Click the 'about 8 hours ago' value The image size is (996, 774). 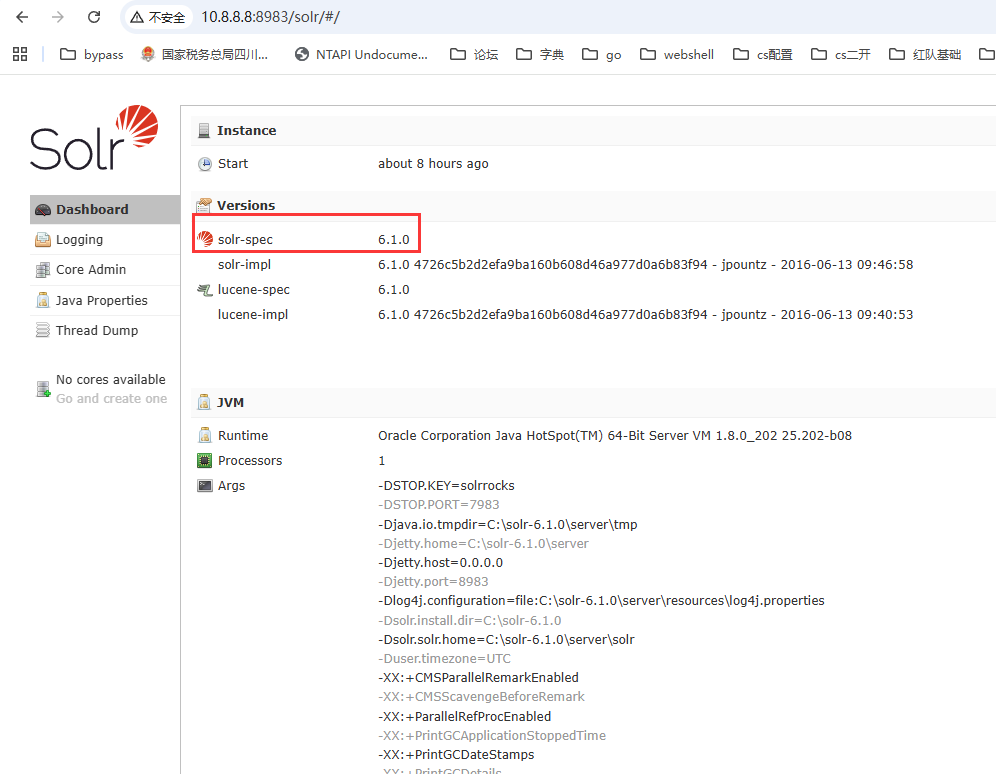pyautogui.click(x=433, y=164)
